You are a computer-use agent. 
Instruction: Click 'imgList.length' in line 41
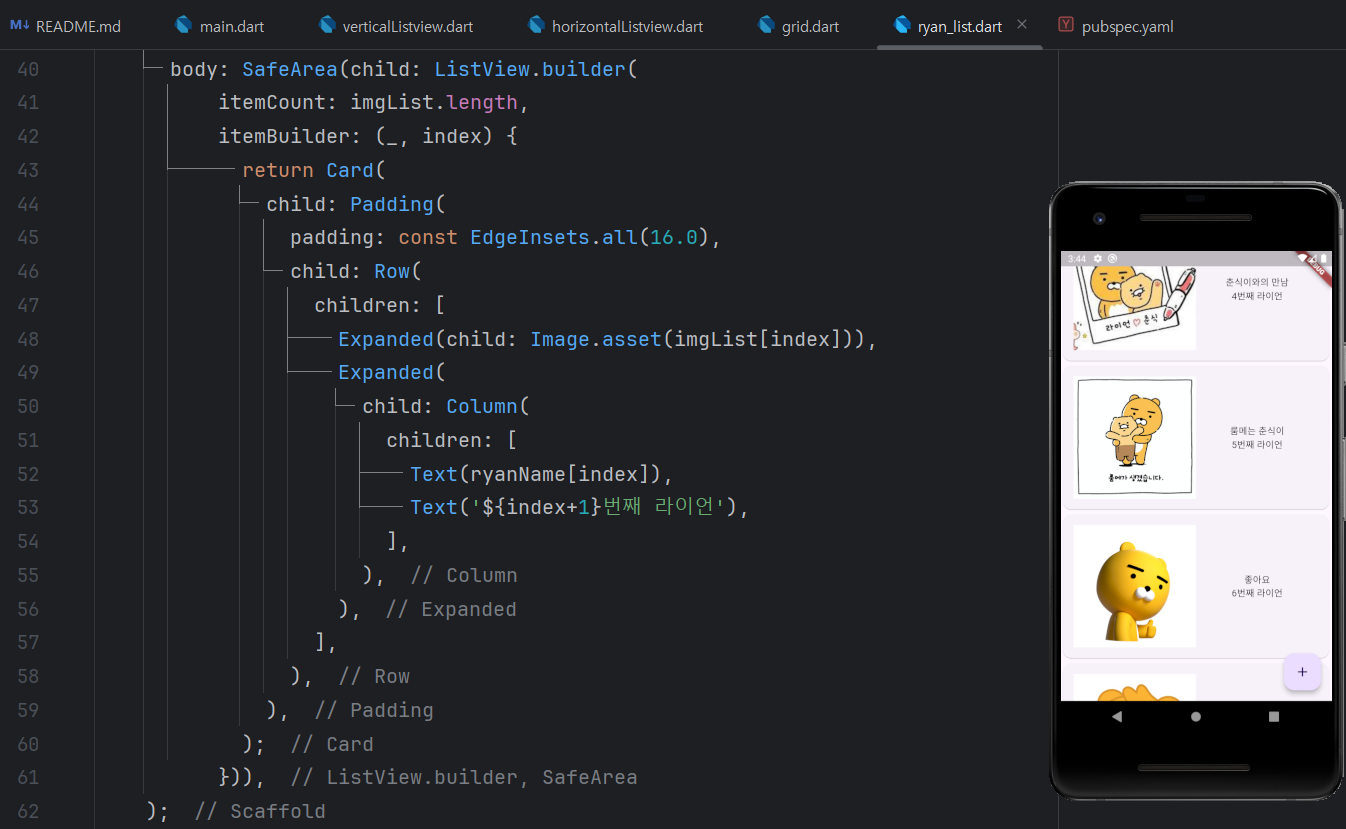[x=434, y=103]
